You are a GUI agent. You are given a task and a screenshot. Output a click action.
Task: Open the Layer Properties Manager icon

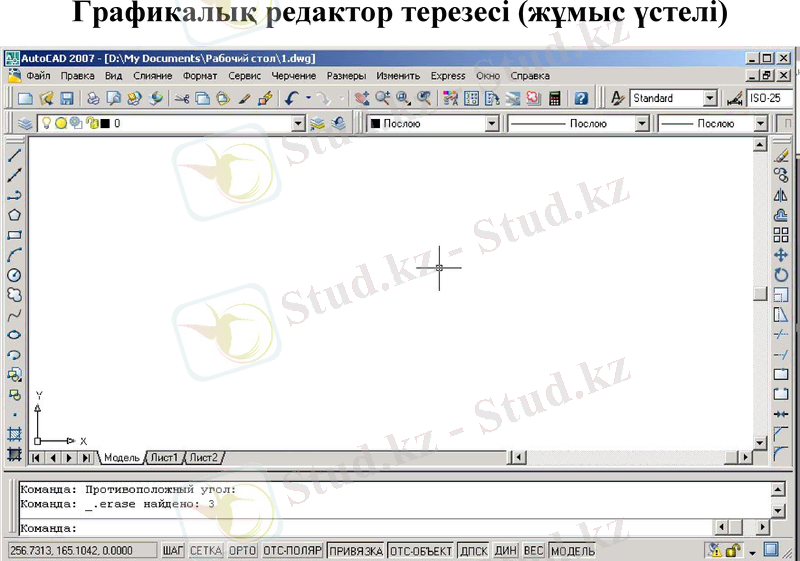[25, 123]
